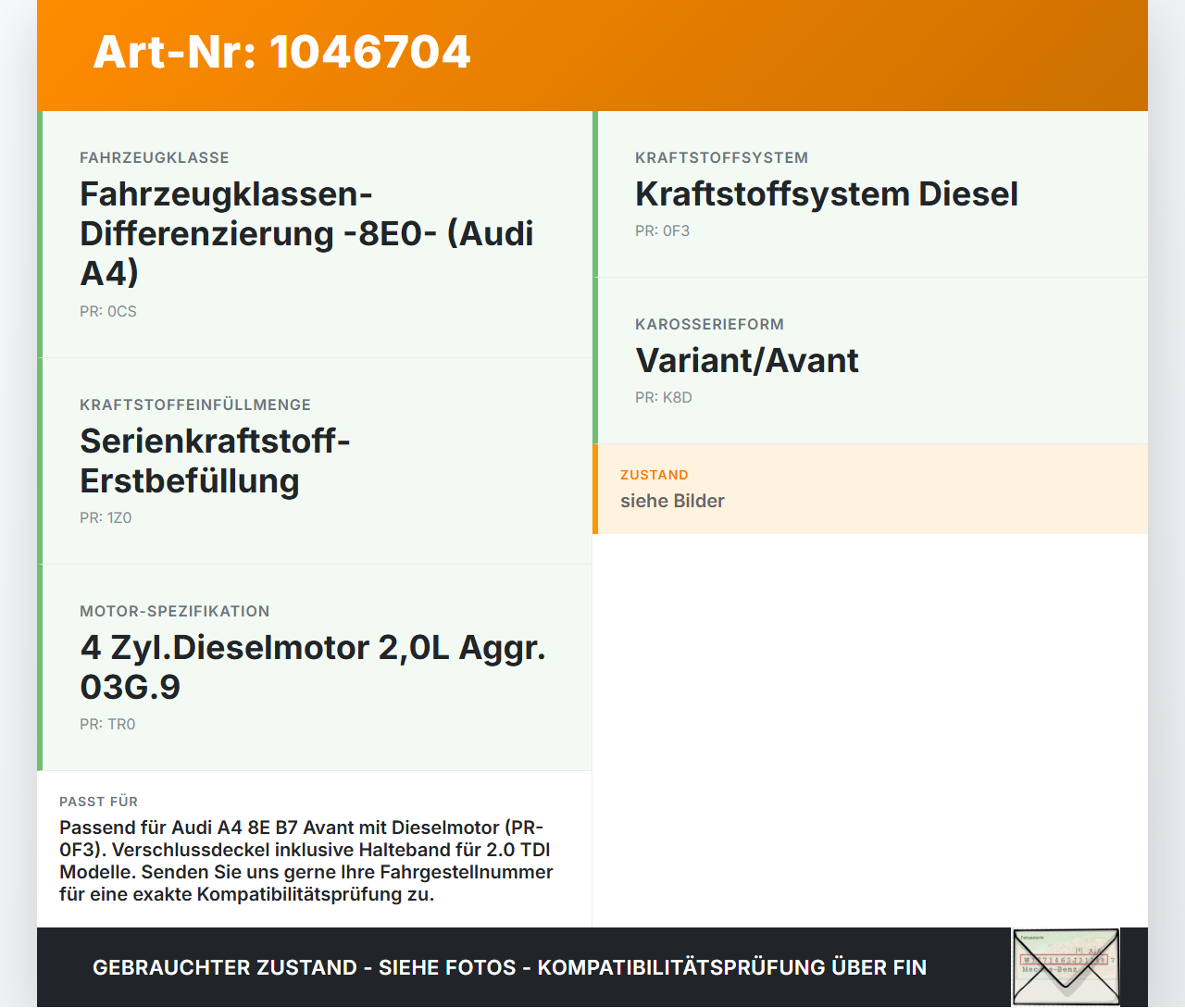Click the PR: K8D code
The width and height of the screenshot is (1185, 1008).
(664, 398)
